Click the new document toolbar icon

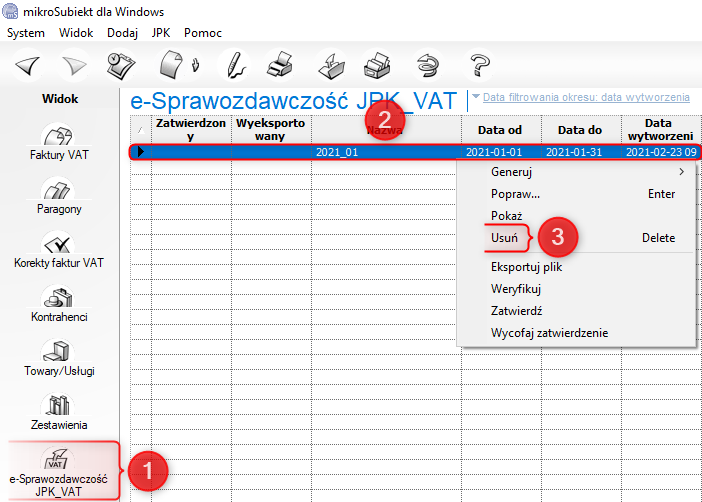[x=172, y=65]
